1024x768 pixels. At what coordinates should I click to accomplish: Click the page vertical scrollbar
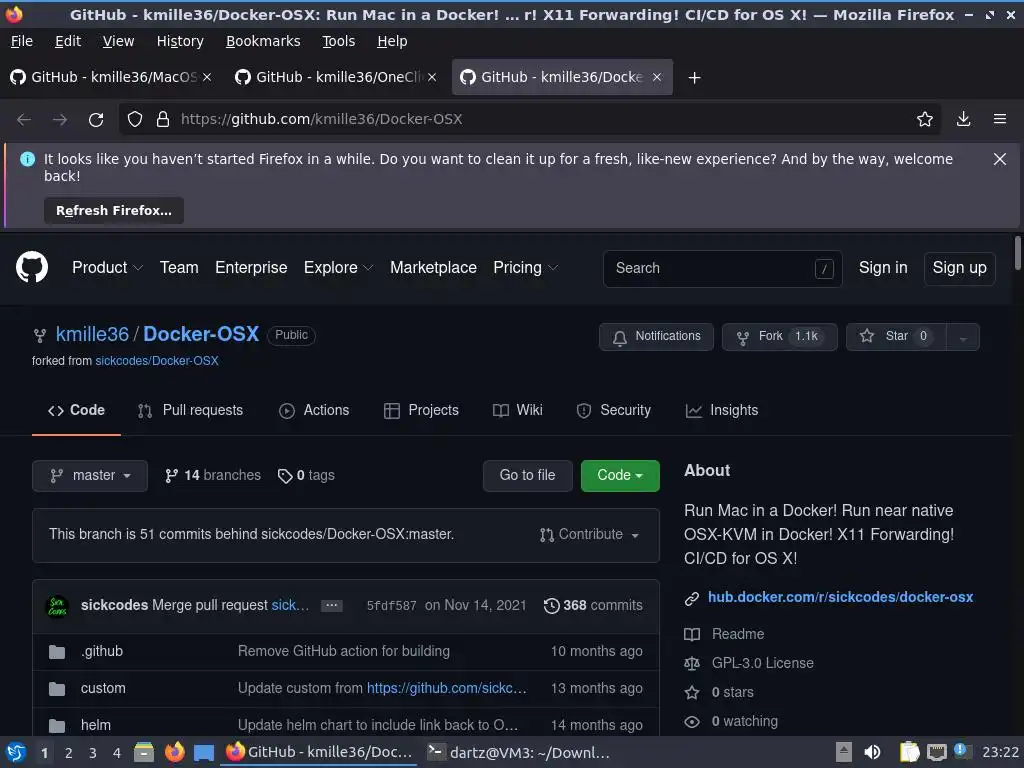click(x=1017, y=253)
